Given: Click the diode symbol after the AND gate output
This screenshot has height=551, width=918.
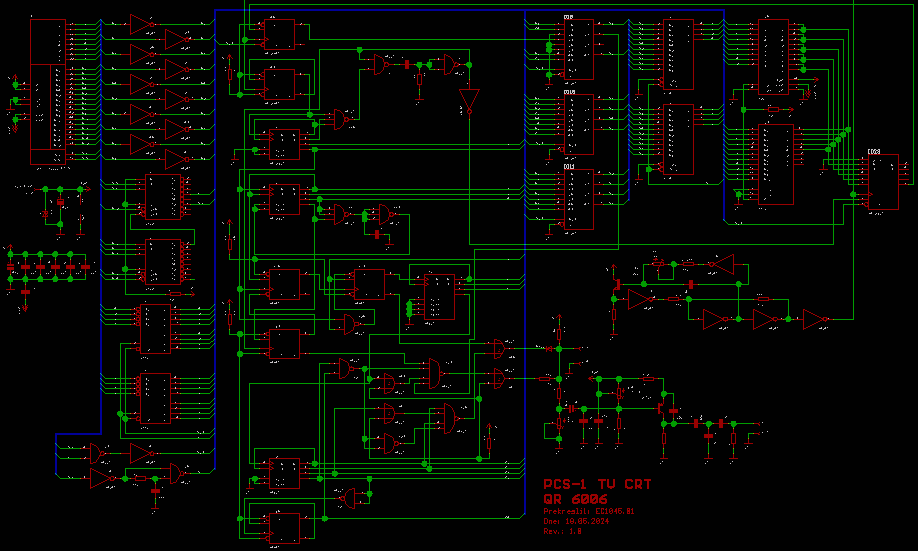Looking at the screenshot, I should point(548,347).
